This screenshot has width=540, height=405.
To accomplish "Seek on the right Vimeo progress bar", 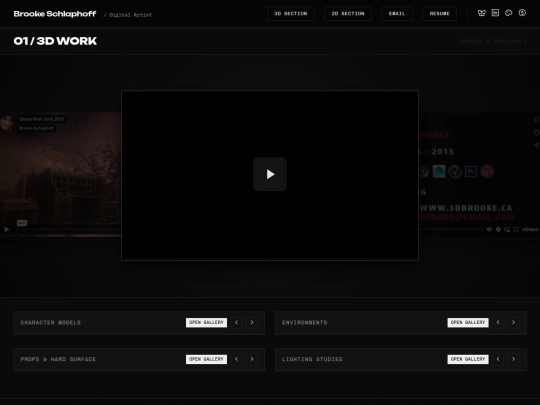I will (x=451, y=229).
